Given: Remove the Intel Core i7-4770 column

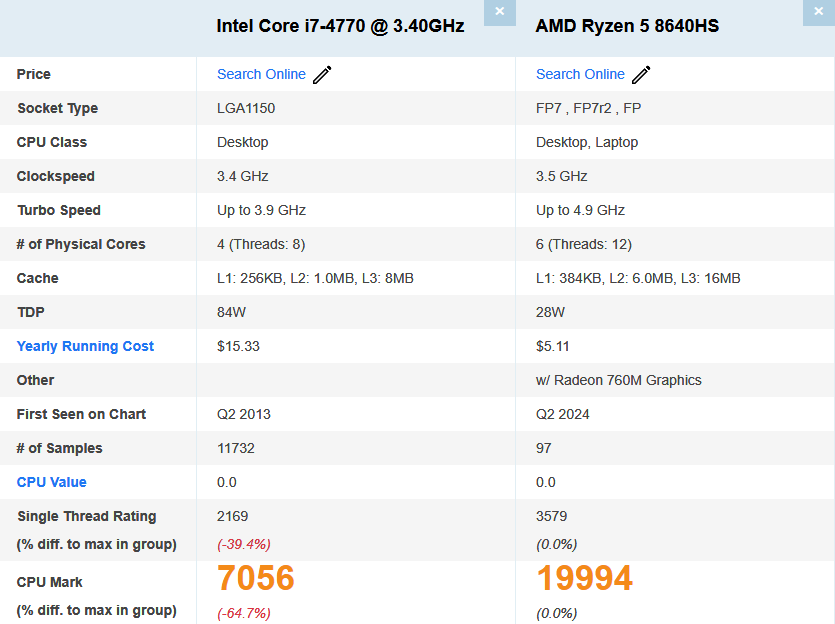Looking at the screenshot, I should coord(500,12).
